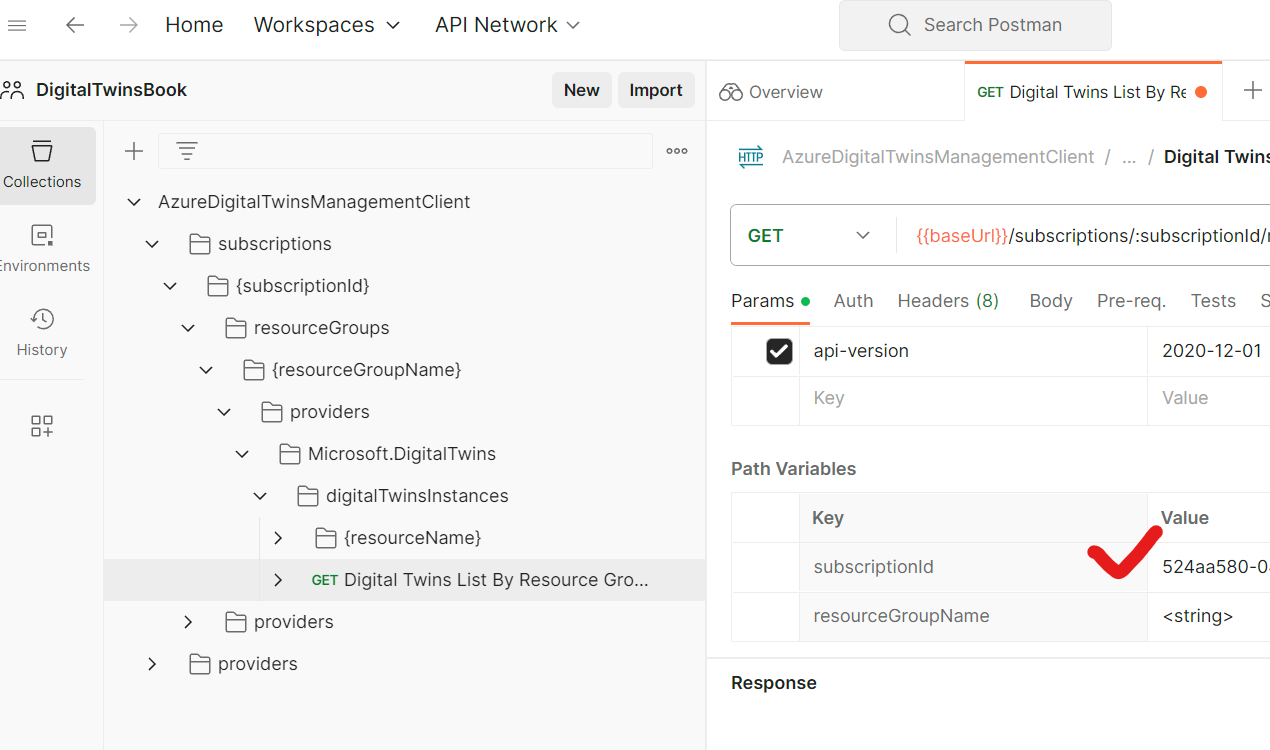1270x750 pixels.
Task: Select the GET Digital Twins List tab
Action: (1092, 92)
